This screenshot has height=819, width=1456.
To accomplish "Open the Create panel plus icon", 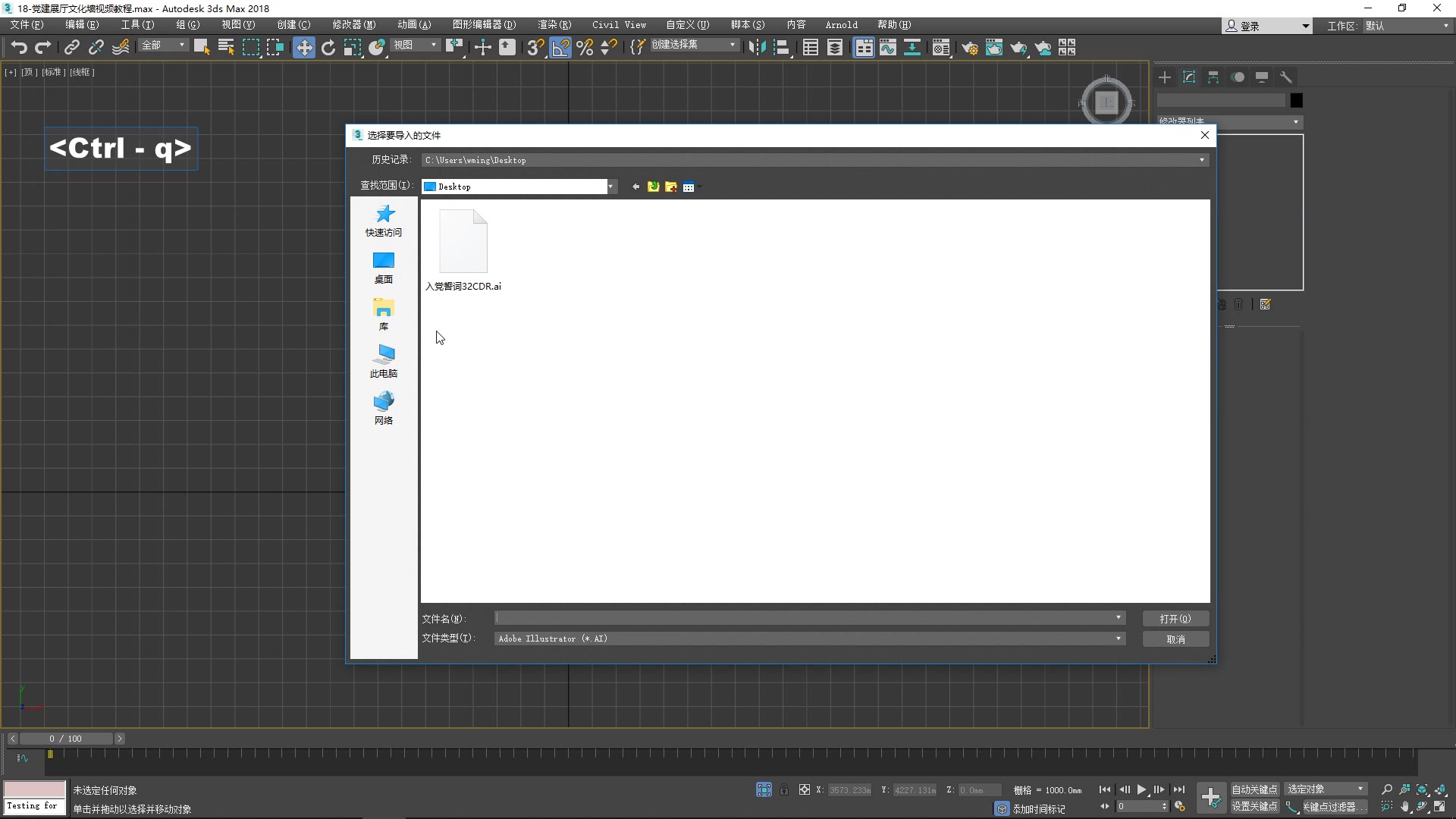I will (1165, 77).
